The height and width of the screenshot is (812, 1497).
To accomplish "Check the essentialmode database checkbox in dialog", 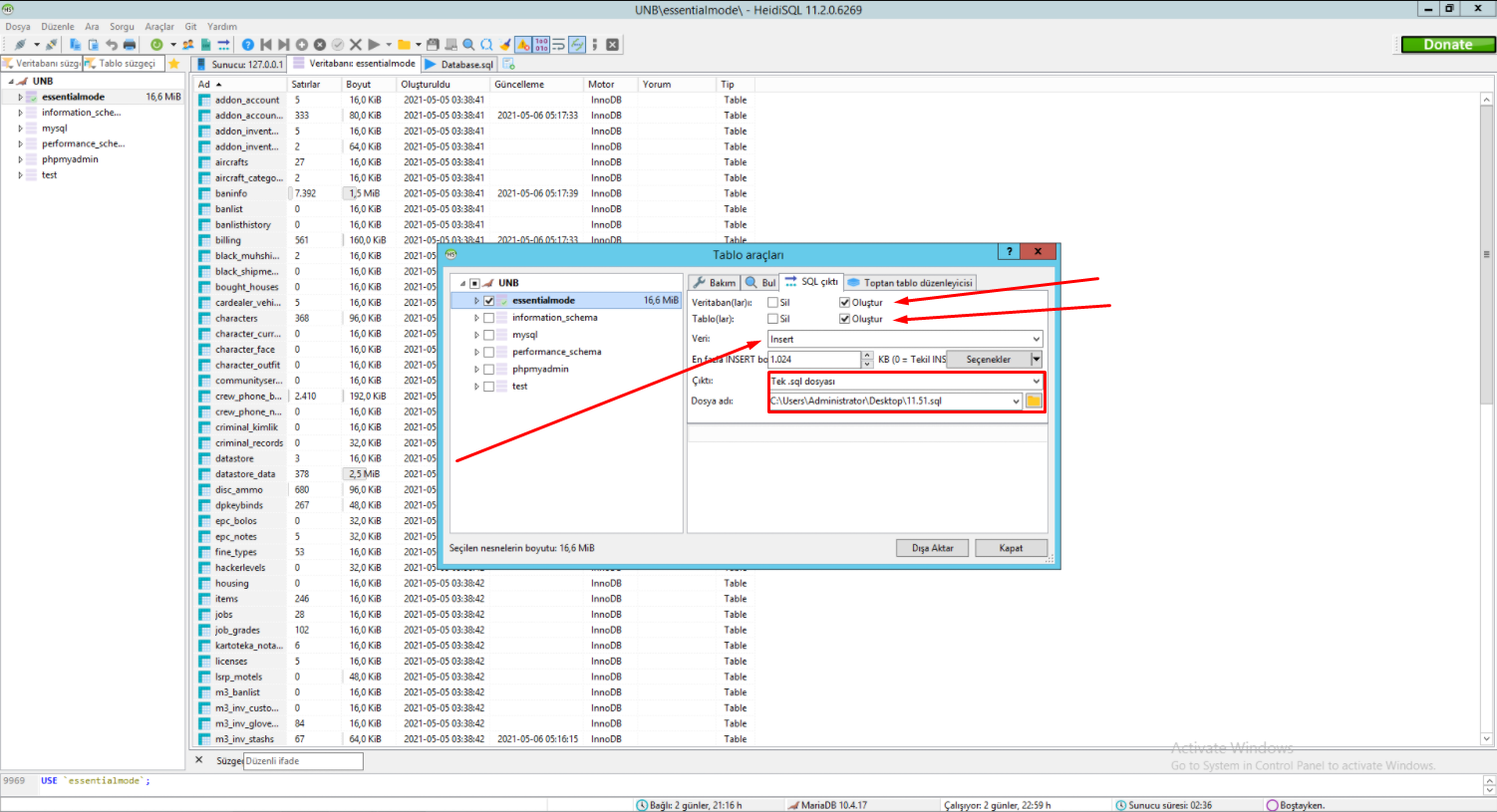I will coord(489,300).
